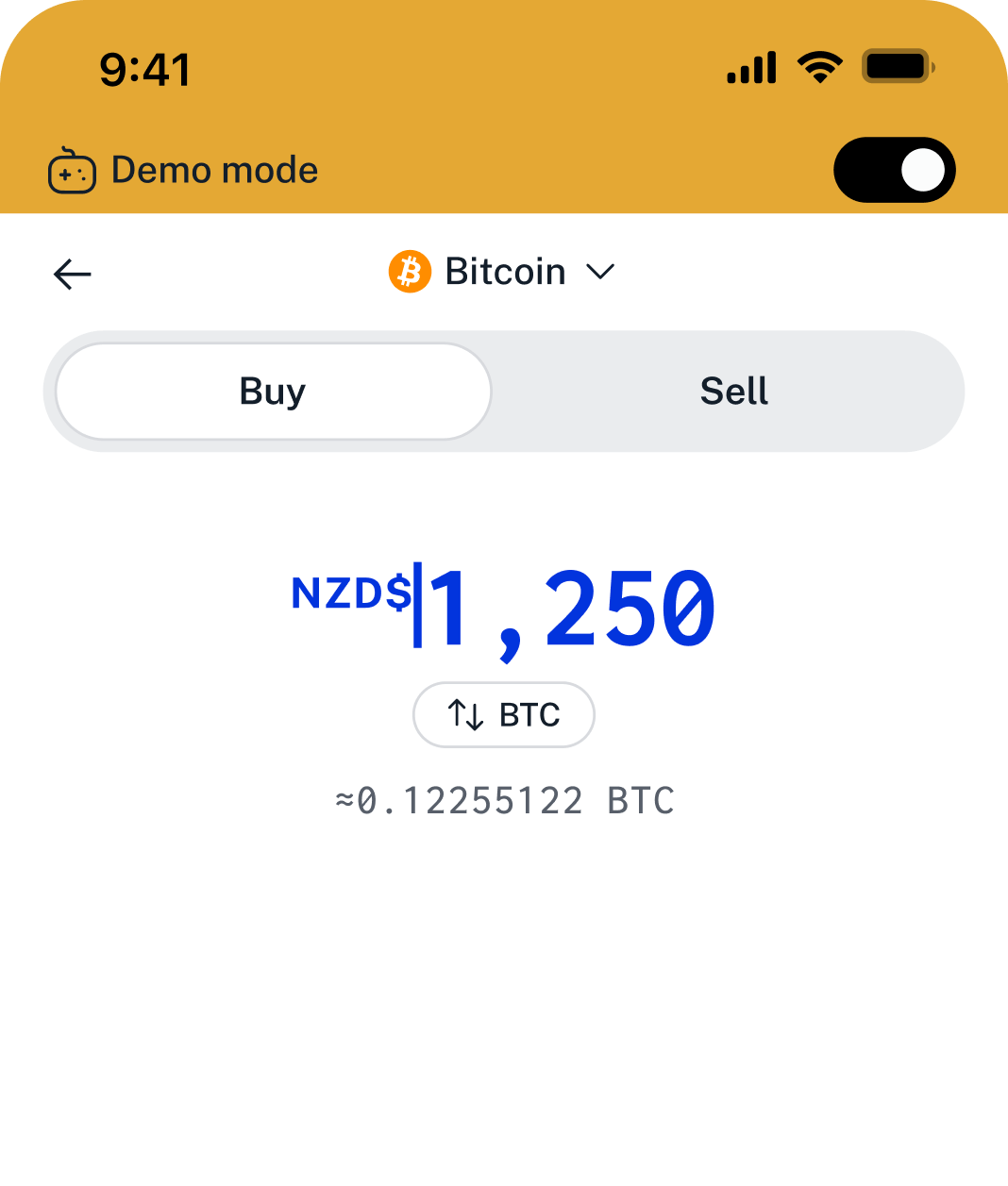
Task: Expand the Bitcoin asset chevron
Action: pos(600,272)
